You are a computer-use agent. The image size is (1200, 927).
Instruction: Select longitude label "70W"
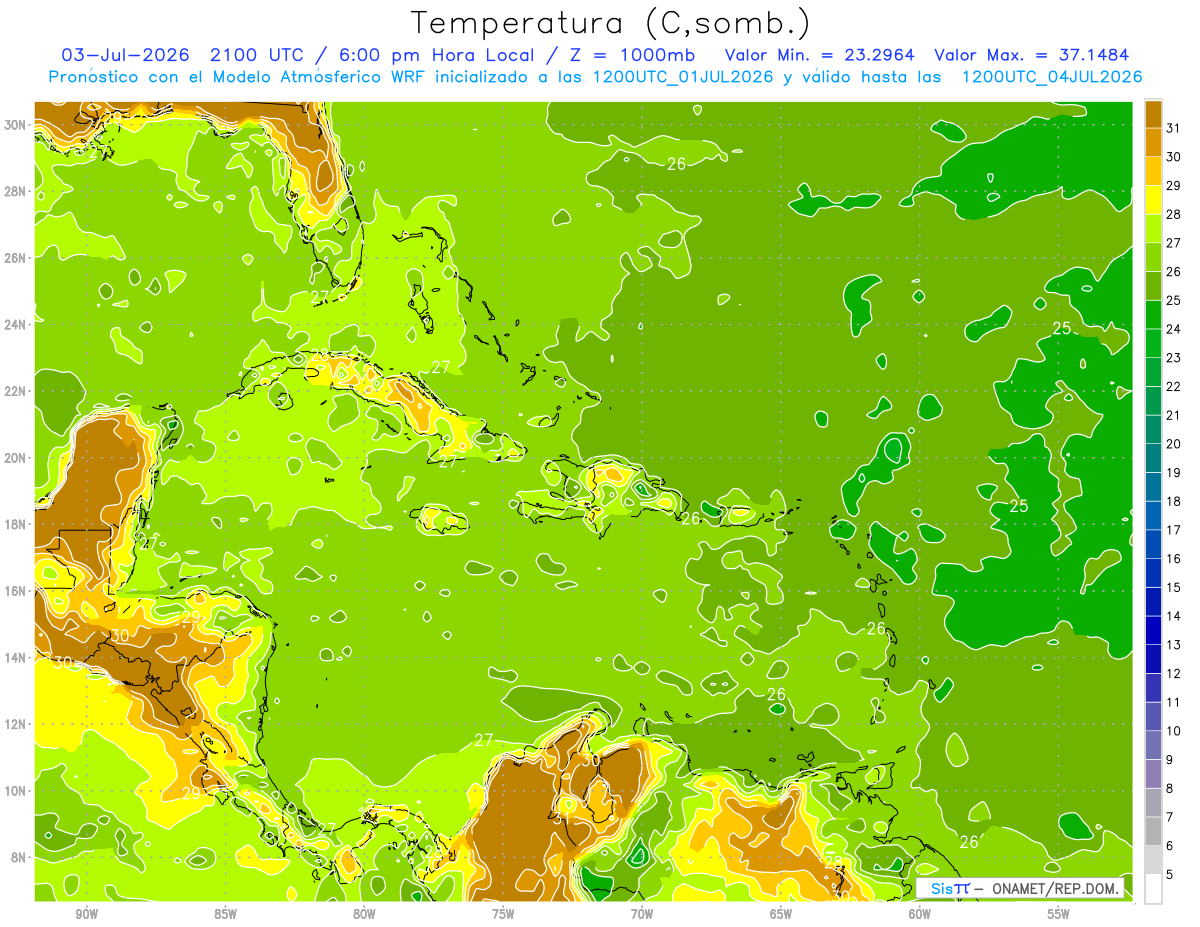click(642, 914)
